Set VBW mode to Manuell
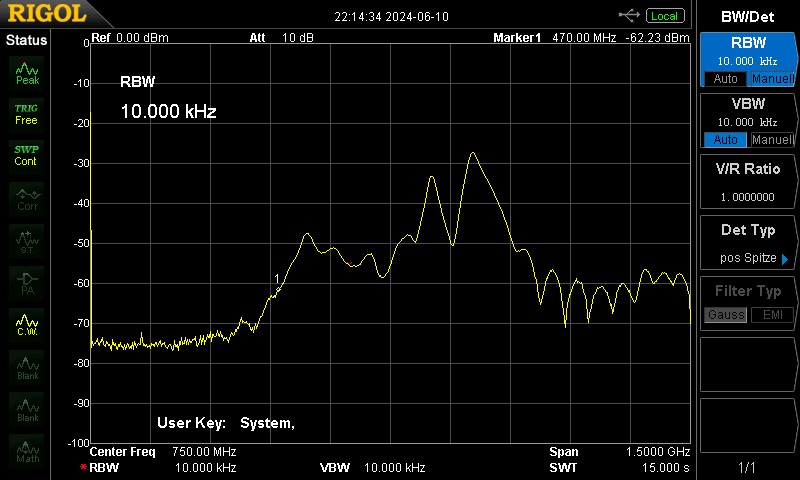 [x=772, y=140]
